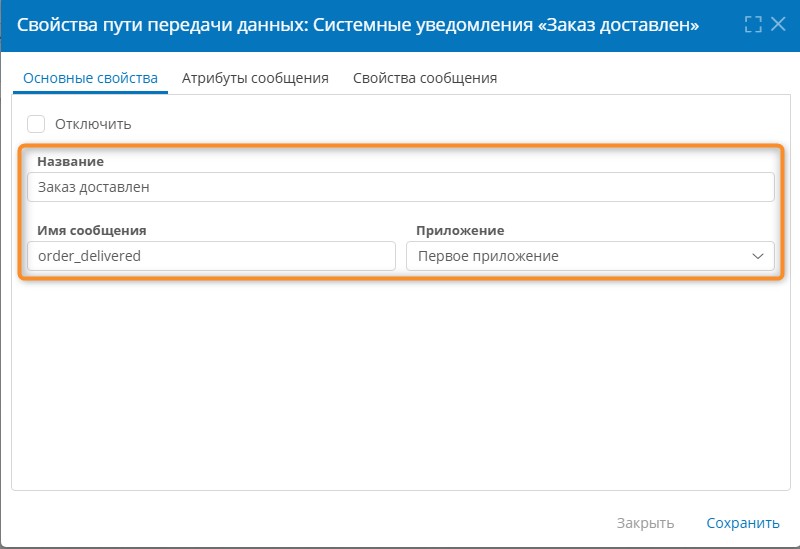Image resolution: width=800 pixels, height=549 pixels.
Task: Click the blank footer area left of Закрыть
Action: 300,523
